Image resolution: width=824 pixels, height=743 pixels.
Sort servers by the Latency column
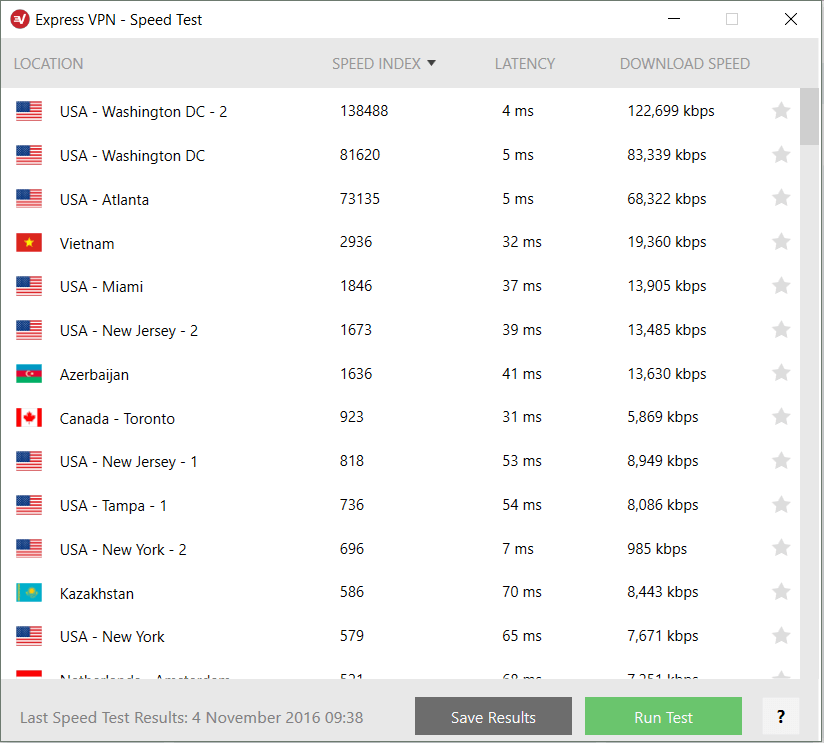coord(524,63)
